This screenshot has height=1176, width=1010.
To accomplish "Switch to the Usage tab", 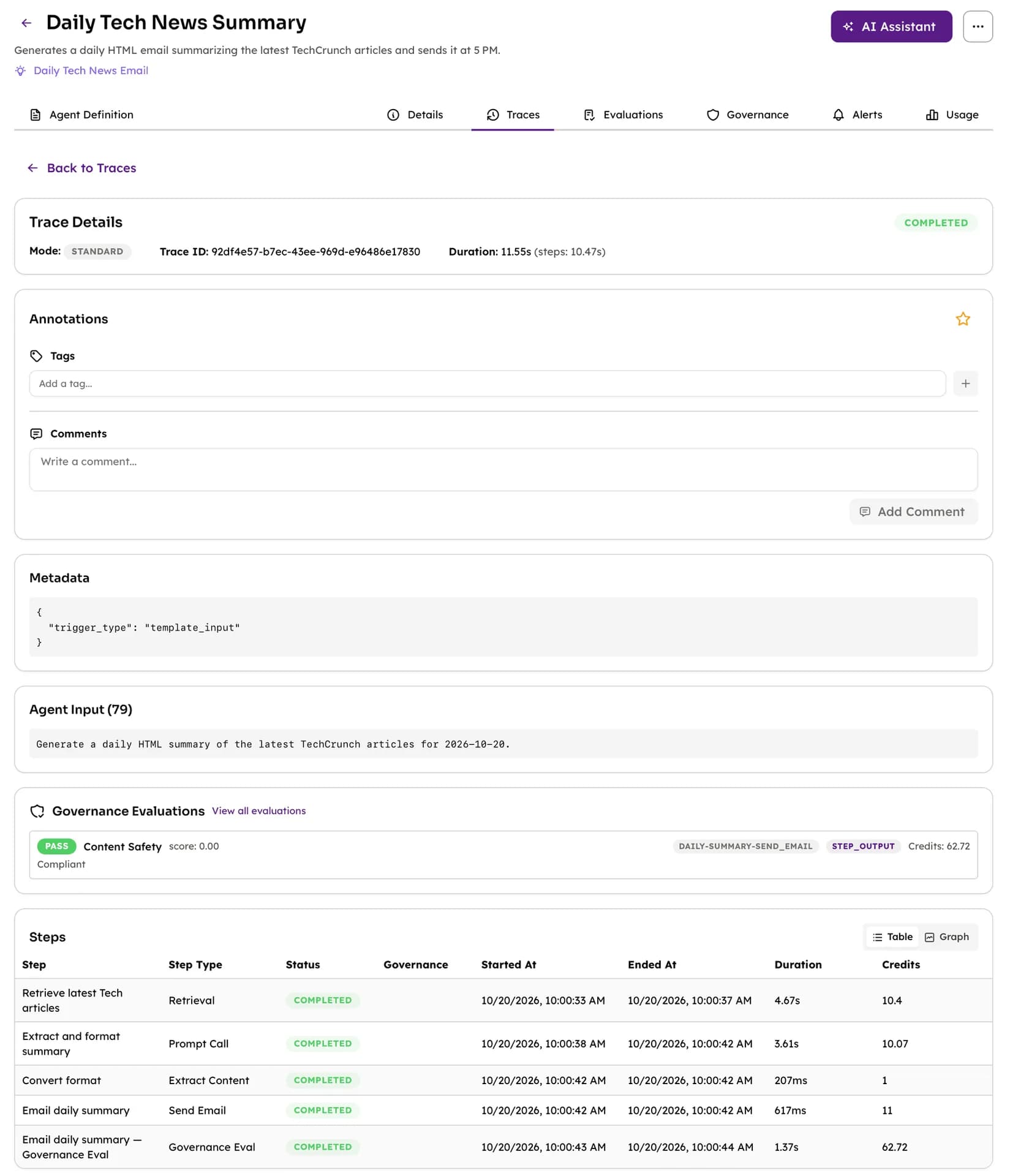I will point(952,115).
